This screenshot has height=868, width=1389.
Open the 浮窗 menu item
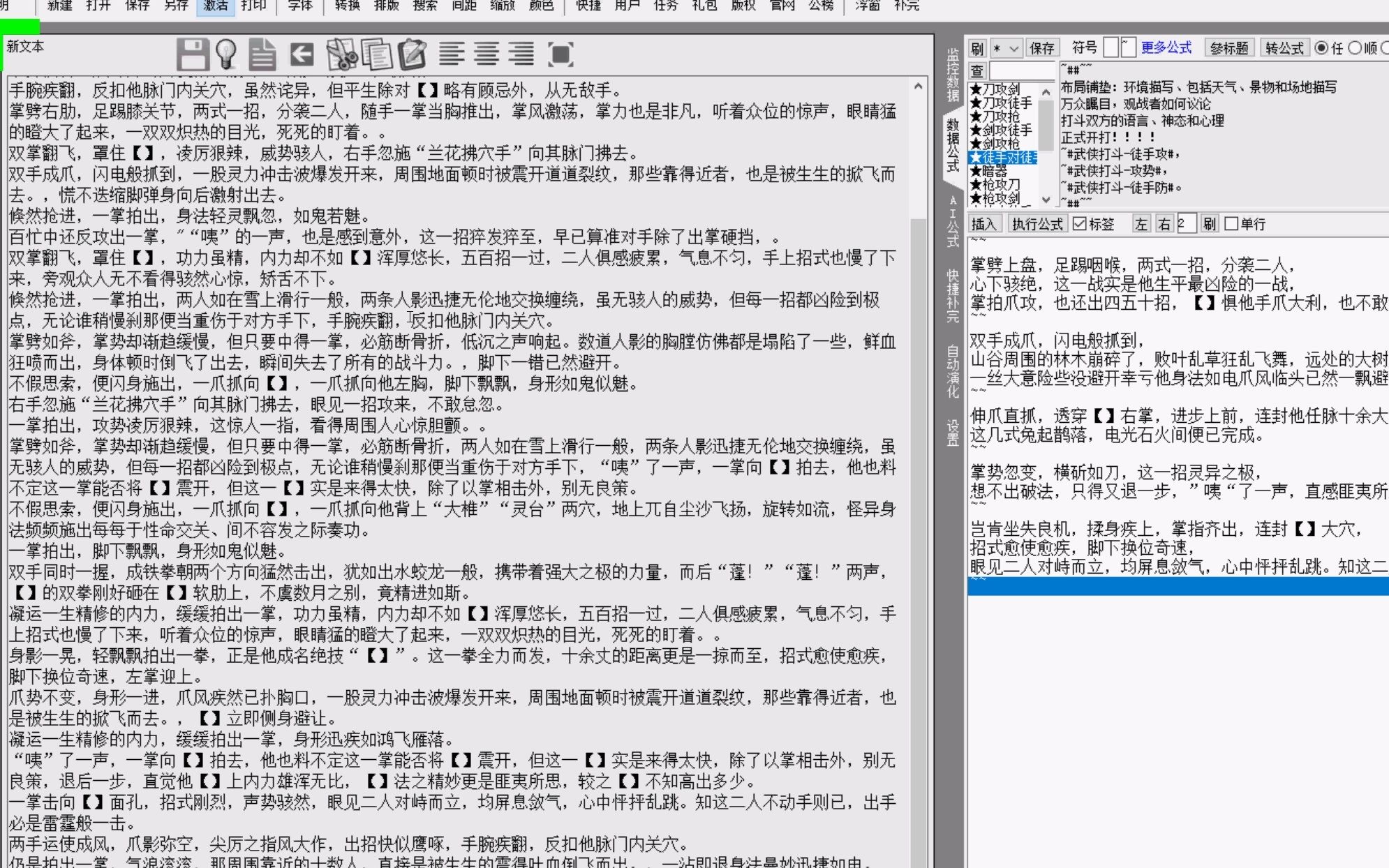pos(868,6)
